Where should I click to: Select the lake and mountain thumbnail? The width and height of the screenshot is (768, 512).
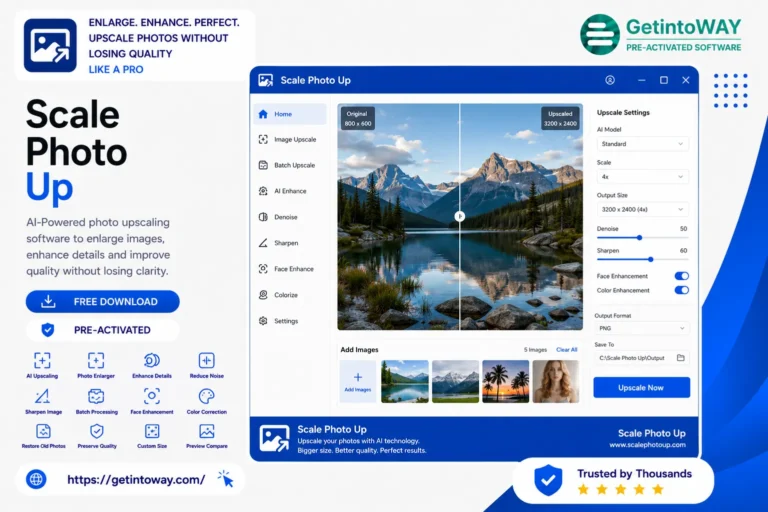405,381
